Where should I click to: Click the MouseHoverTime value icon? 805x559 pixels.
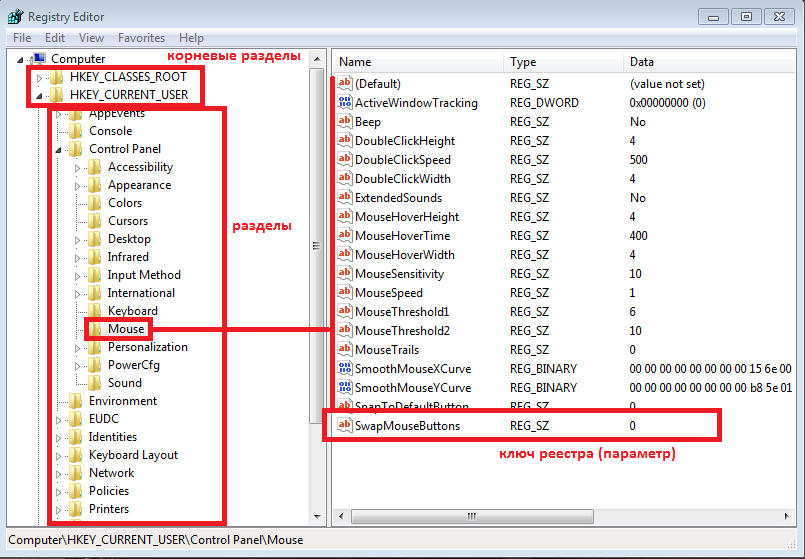tap(344, 235)
